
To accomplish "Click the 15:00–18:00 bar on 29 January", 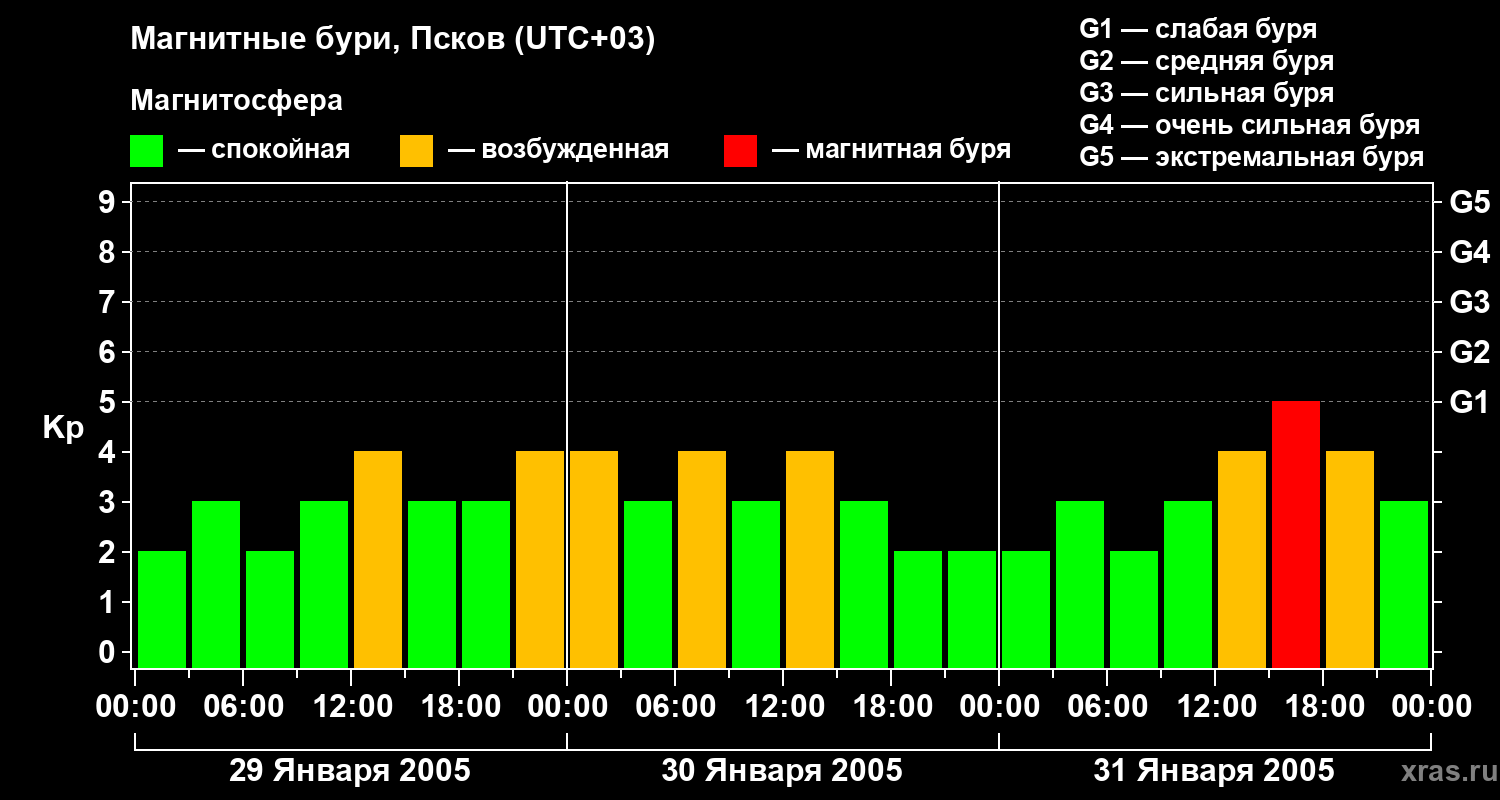I will (432, 584).
